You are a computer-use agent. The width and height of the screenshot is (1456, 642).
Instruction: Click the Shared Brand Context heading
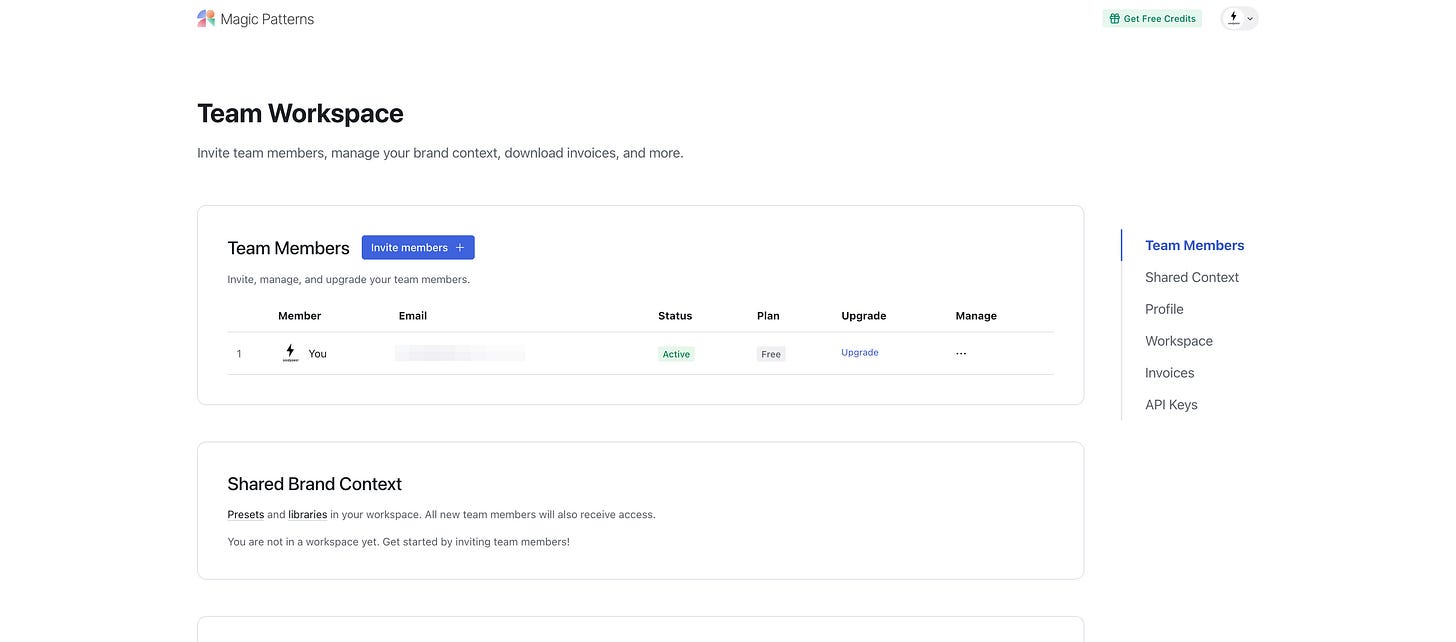314,484
